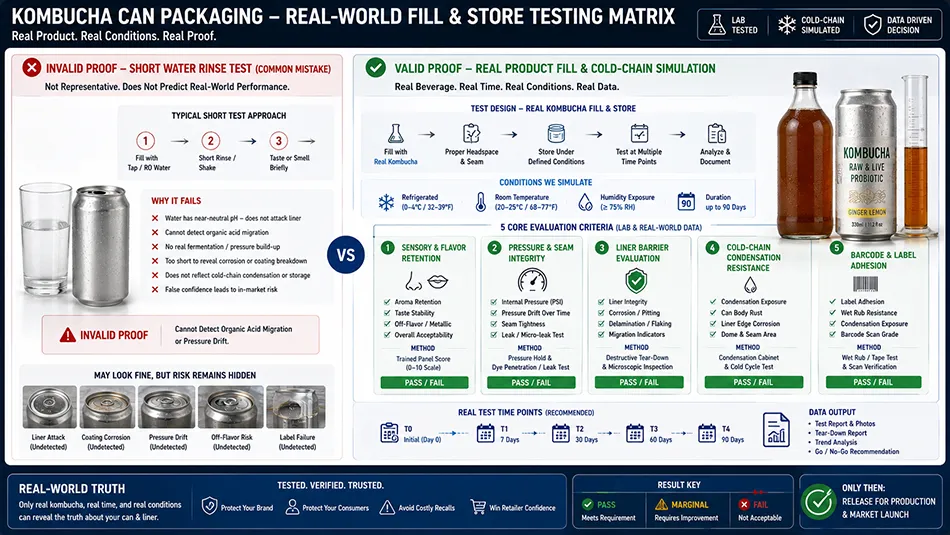Click the barcode icon under Label Adhesion
This screenshot has height=535, width=950.
[865, 284]
